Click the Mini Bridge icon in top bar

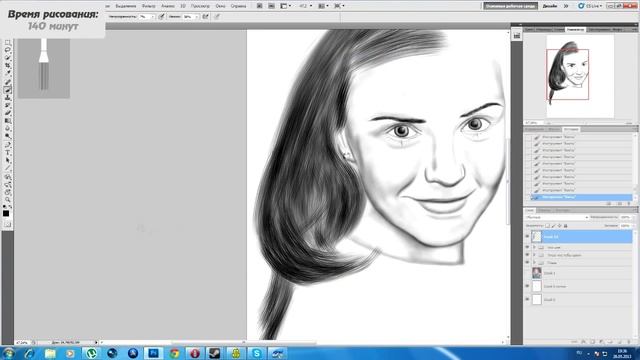[271, 6]
